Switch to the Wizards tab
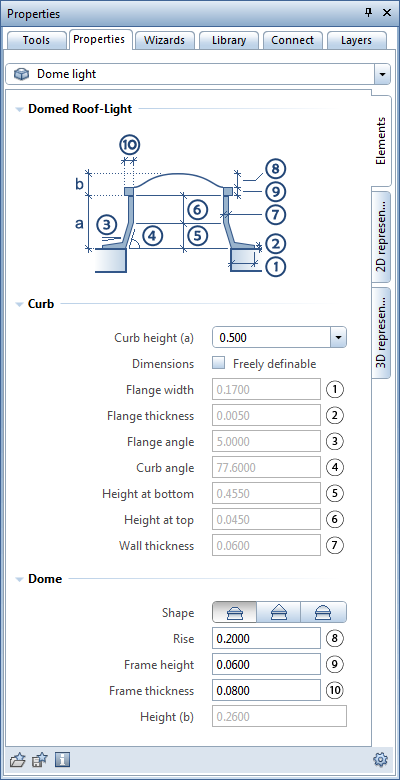400x780 pixels. click(164, 40)
